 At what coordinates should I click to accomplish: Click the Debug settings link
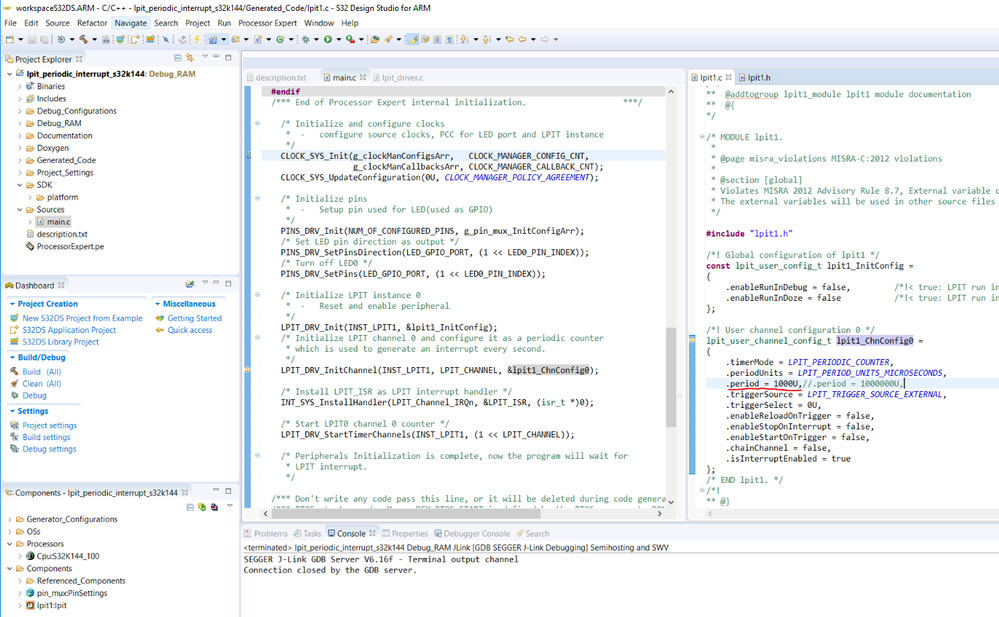[49, 449]
